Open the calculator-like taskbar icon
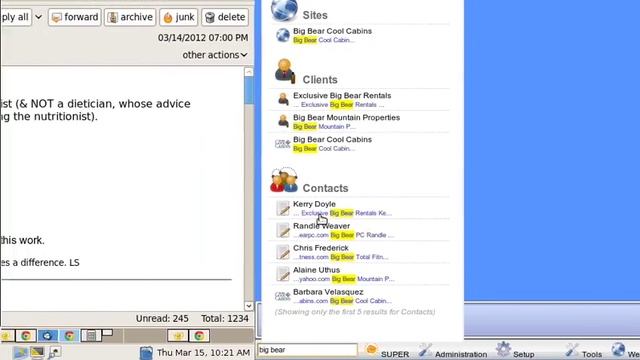640x360 pixels. coord(91,336)
